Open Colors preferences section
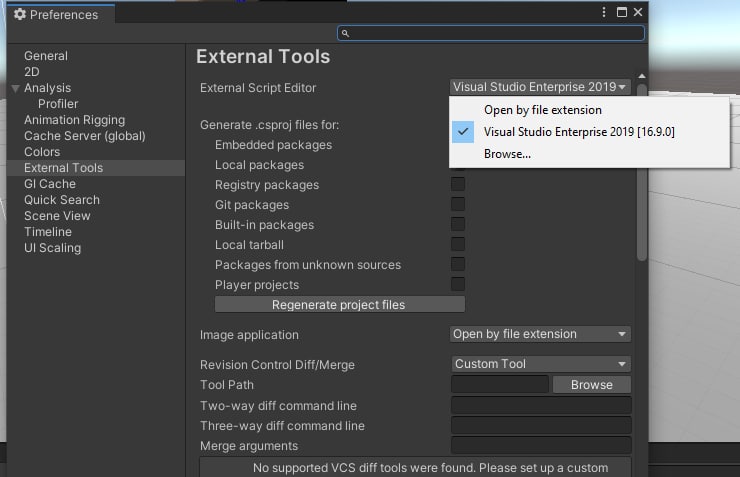This screenshot has height=477, width=740. 42,152
